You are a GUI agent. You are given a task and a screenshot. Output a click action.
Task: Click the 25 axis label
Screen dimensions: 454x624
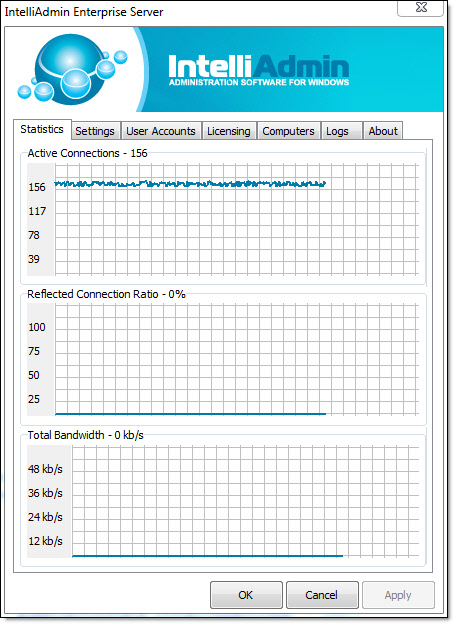pos(34,399)
